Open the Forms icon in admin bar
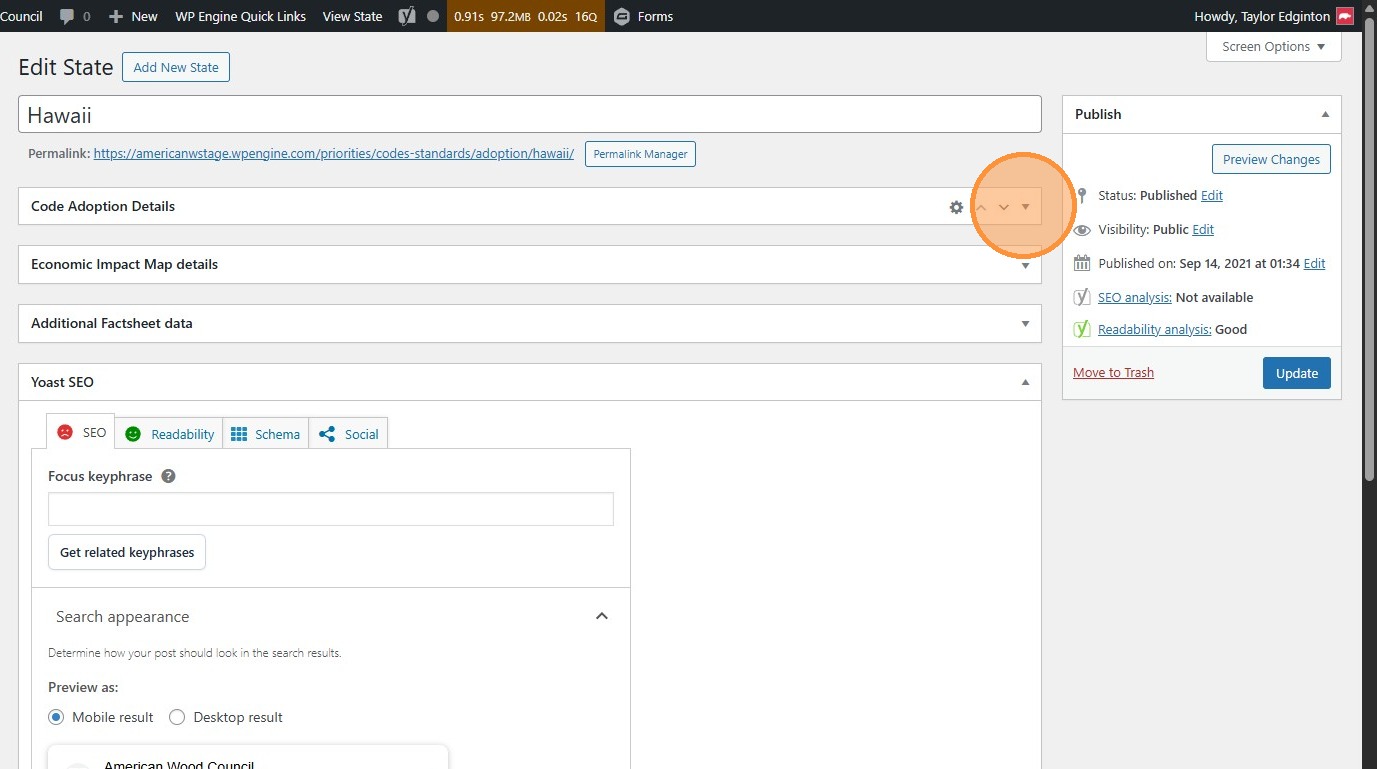The width and height of the screenshot is (1377, 769). click(622, 16)
